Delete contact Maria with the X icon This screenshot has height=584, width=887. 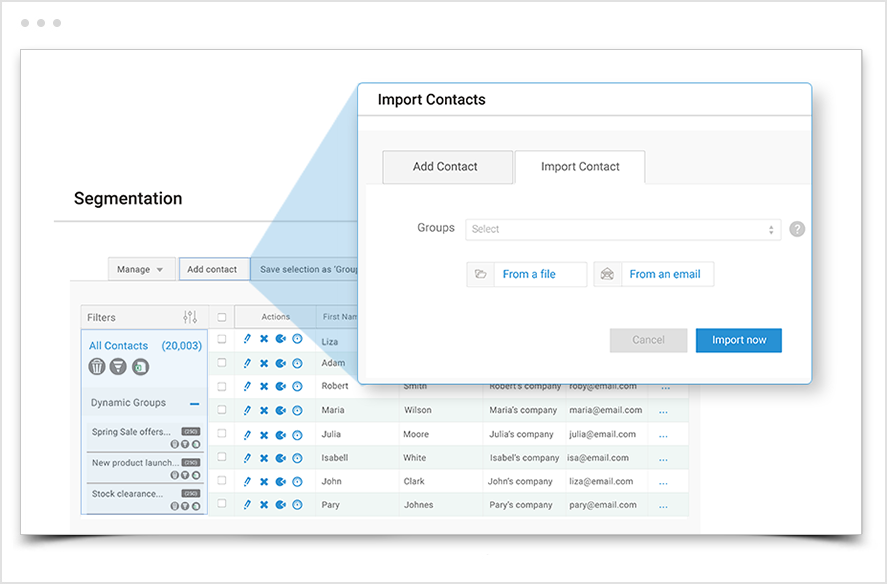264,410
